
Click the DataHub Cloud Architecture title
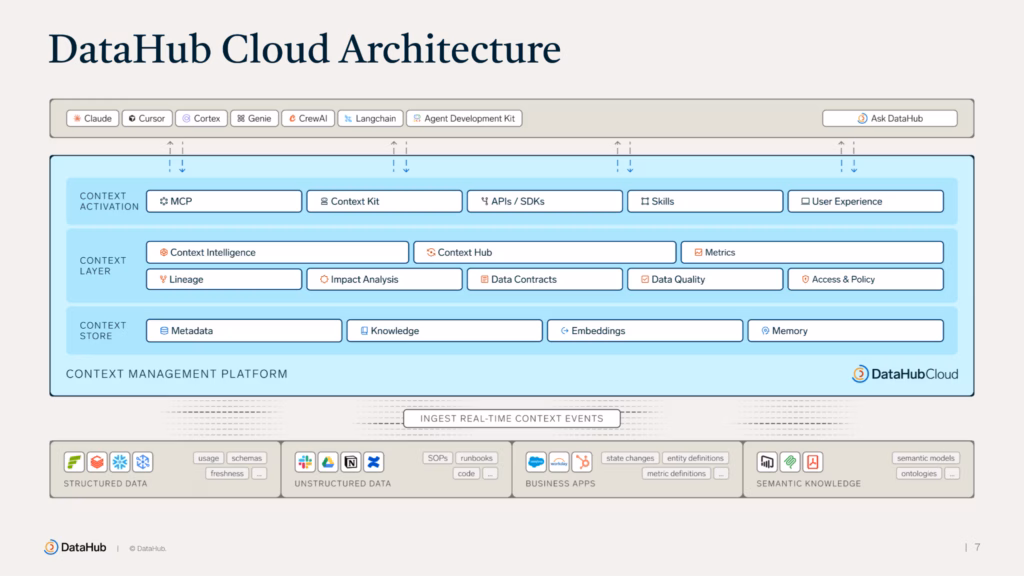click(304, 49)
